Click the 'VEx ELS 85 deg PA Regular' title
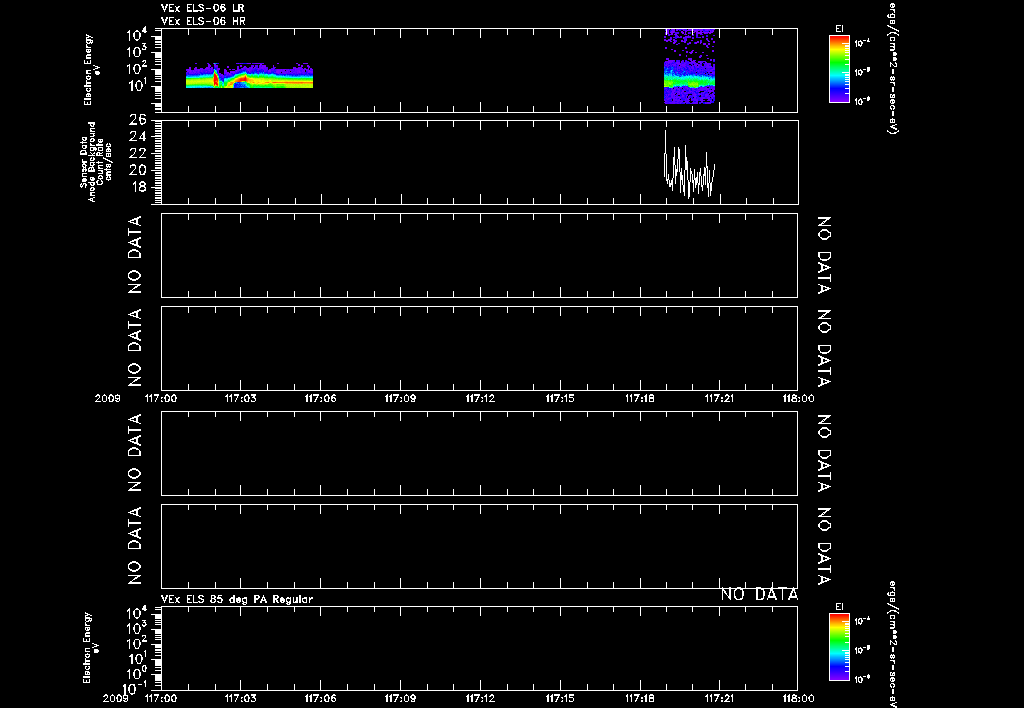The height and width of the screenshot is (708, 1024). [x=237, y=599]
